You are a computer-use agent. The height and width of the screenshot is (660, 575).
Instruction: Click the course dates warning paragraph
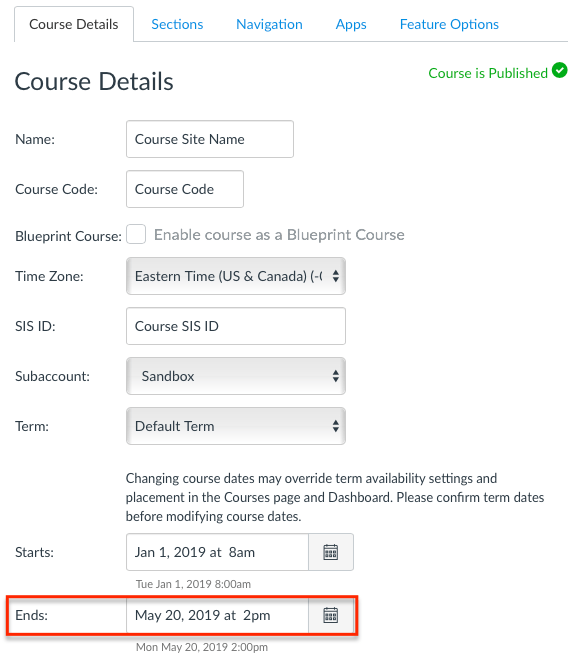335,497
